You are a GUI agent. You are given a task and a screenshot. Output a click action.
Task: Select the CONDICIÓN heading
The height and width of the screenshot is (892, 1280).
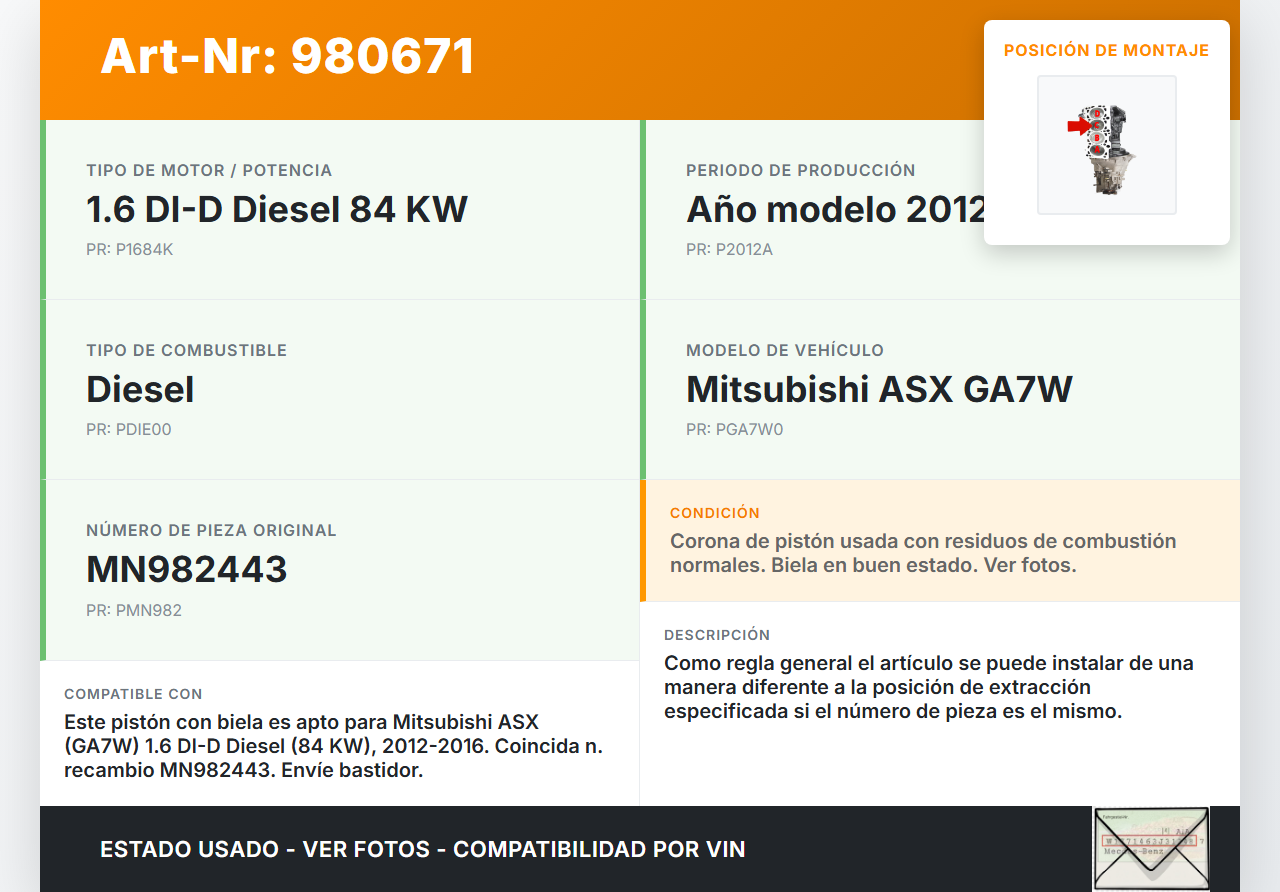pos(715,513)
